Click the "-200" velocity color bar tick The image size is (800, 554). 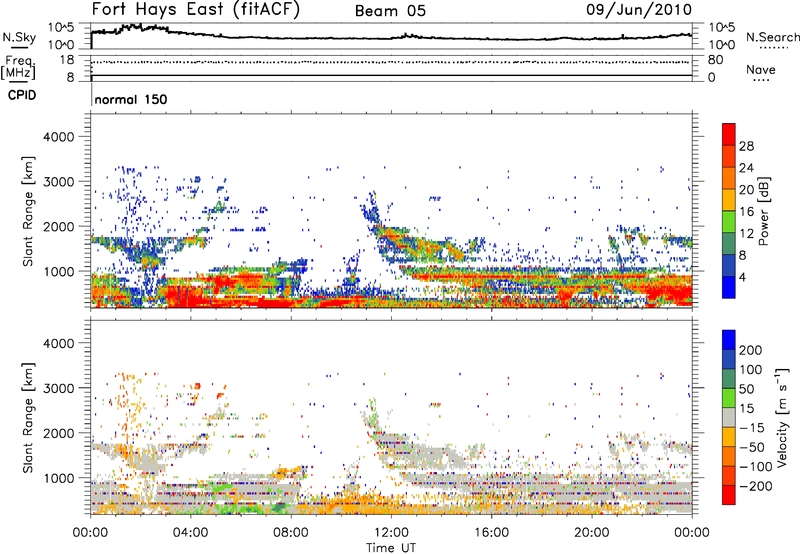[756, 486]
